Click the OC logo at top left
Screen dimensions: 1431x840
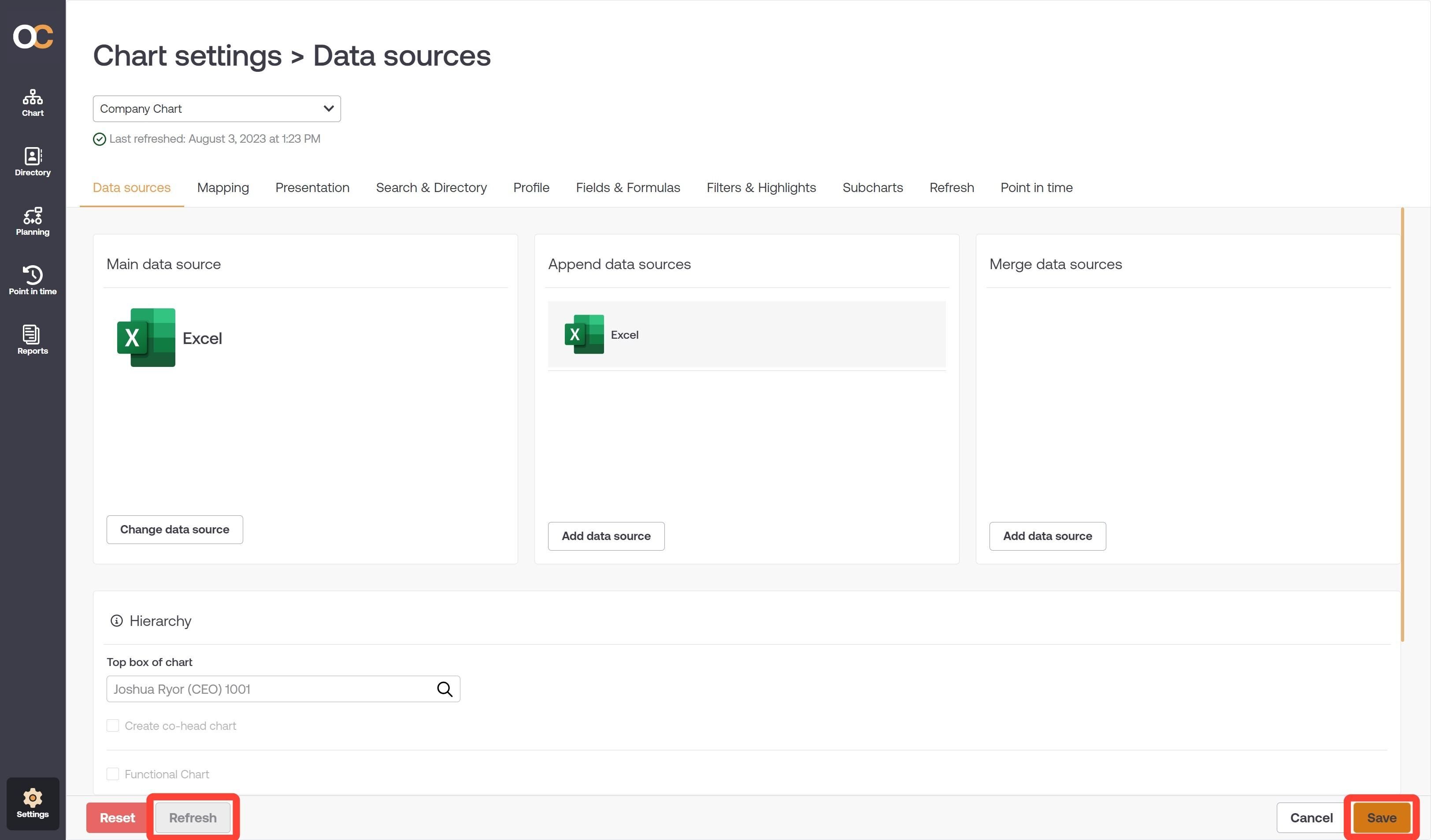pos(33,37)
